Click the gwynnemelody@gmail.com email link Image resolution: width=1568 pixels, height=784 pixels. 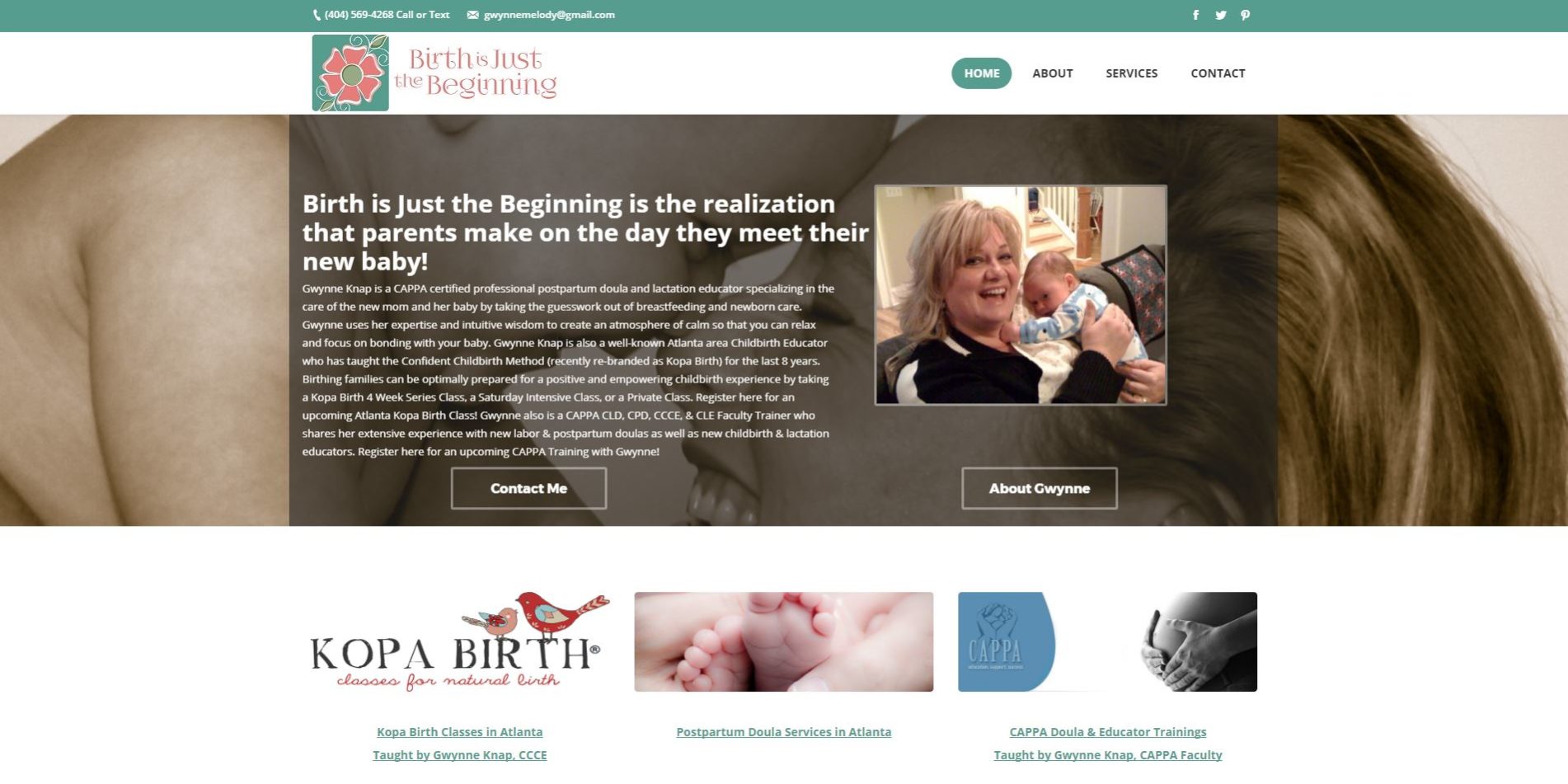(549, 15)
